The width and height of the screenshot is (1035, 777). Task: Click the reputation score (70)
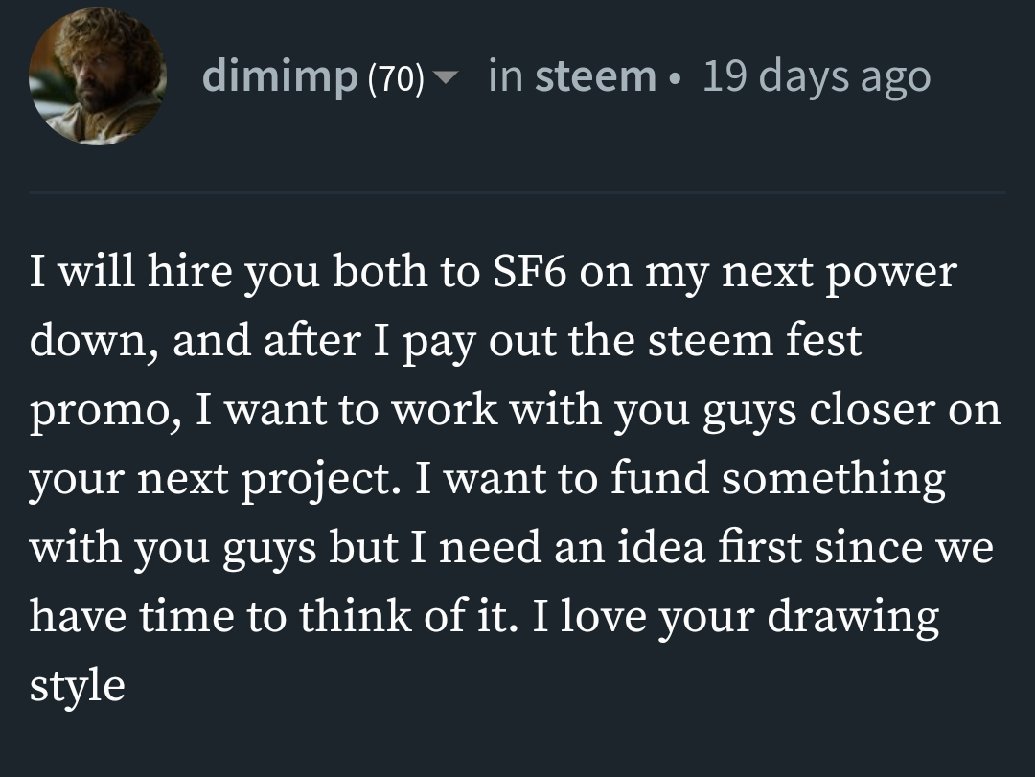click(x=398, y=79)
